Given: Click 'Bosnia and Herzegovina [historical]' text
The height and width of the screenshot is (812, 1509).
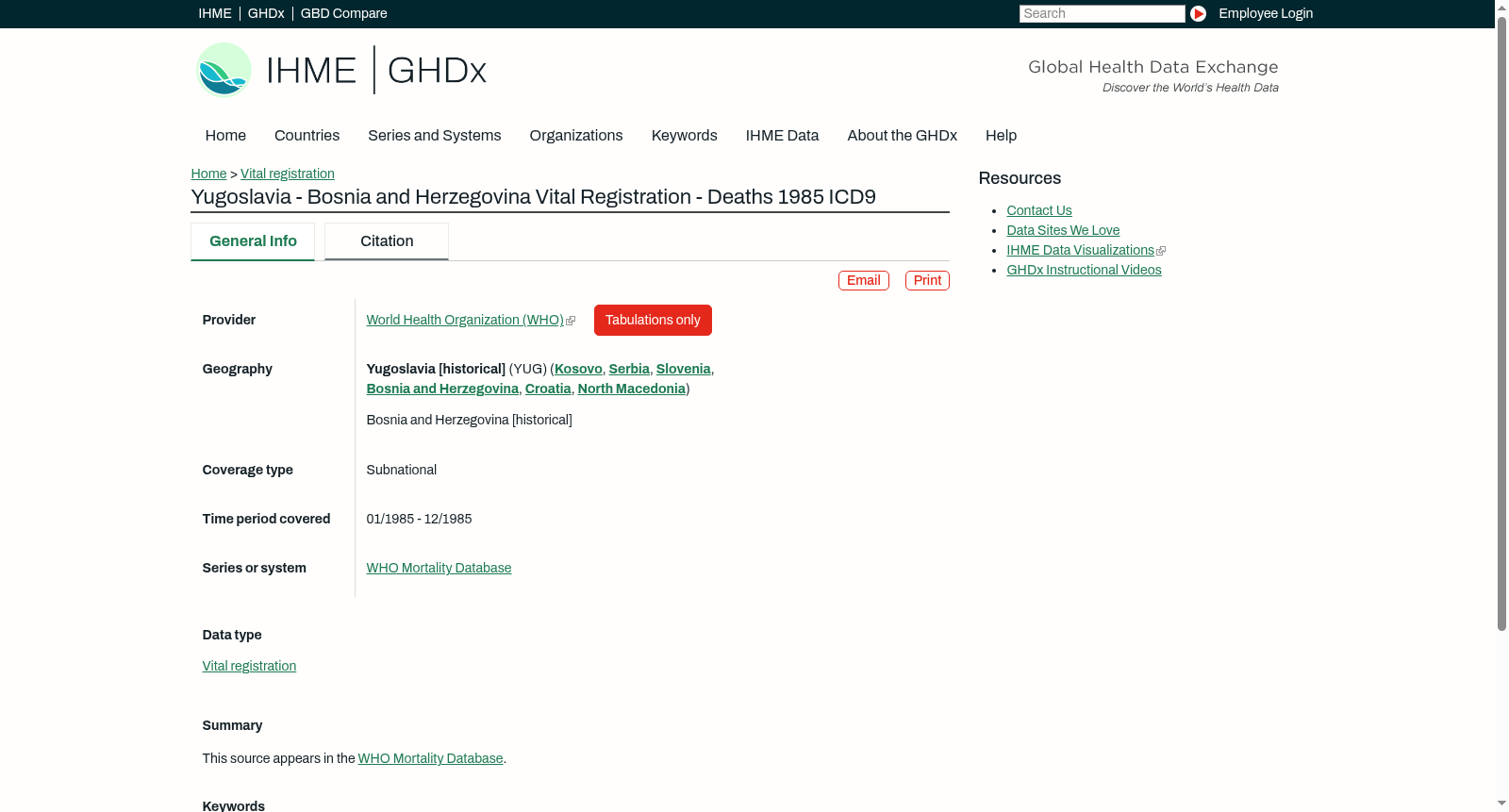Looking at the screenshot, I should (x=469, y=421).
